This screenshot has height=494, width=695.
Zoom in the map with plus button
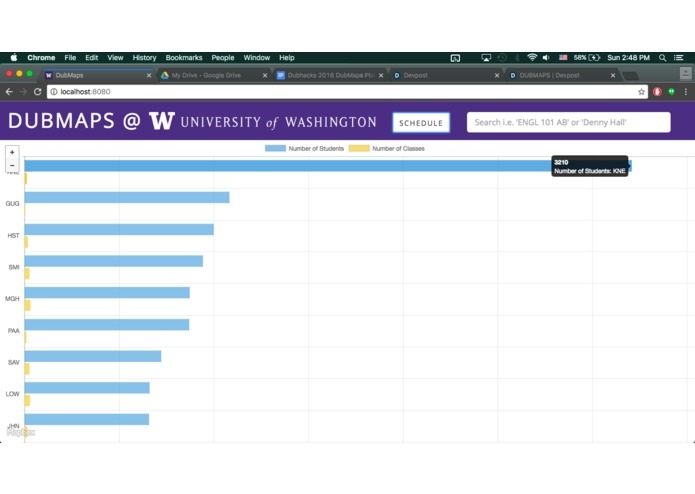pyautogui.click(x=12, y=152)
